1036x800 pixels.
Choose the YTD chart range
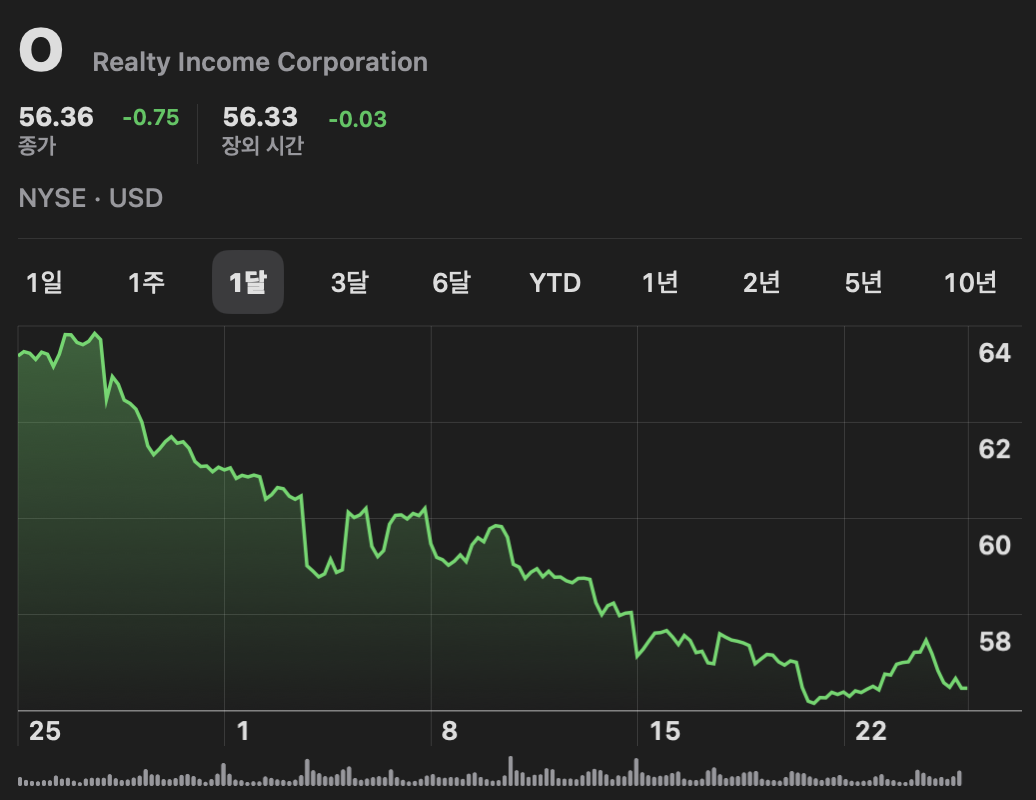(x=555, y=283)
